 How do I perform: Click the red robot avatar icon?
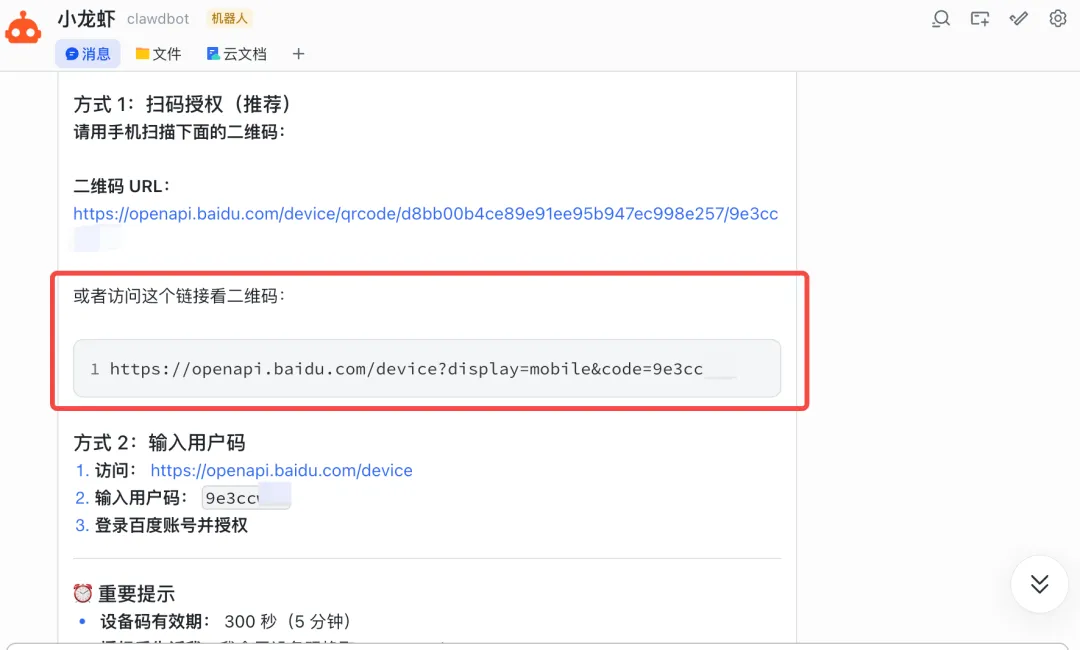(x=23, y=28)
